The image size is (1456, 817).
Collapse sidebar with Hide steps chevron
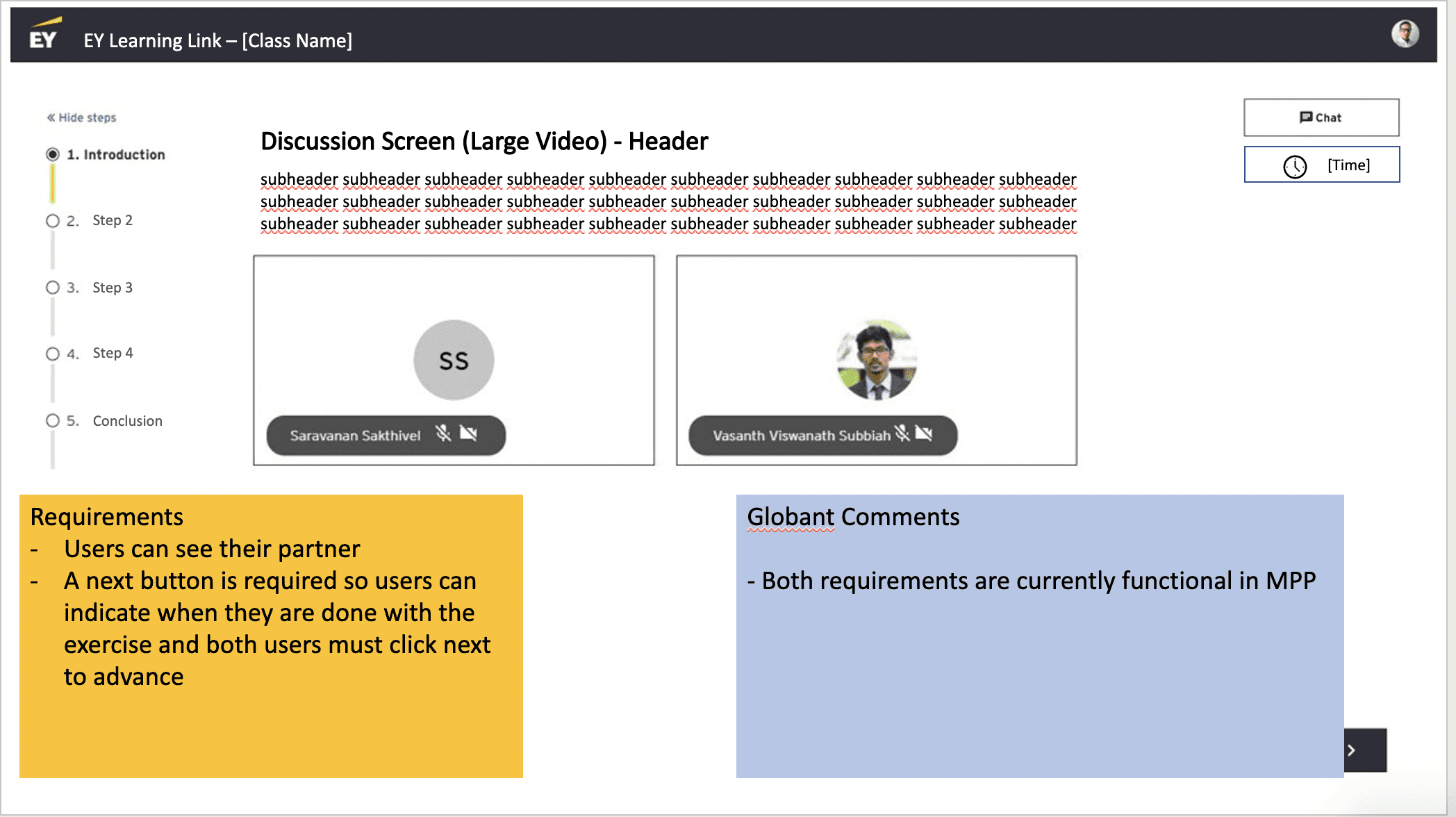[x=51, y=117]
